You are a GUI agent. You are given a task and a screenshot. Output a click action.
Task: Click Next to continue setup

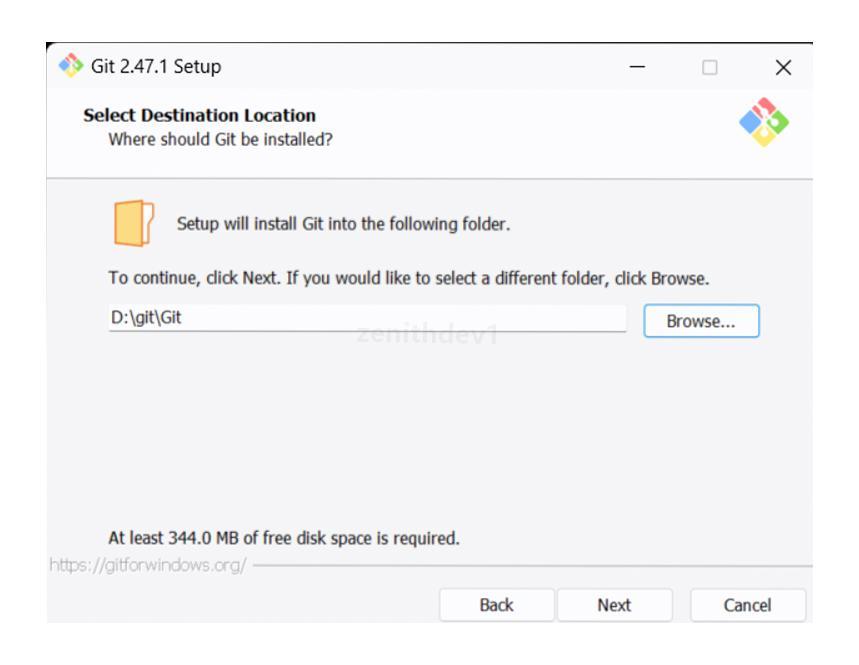pos(615,605)
